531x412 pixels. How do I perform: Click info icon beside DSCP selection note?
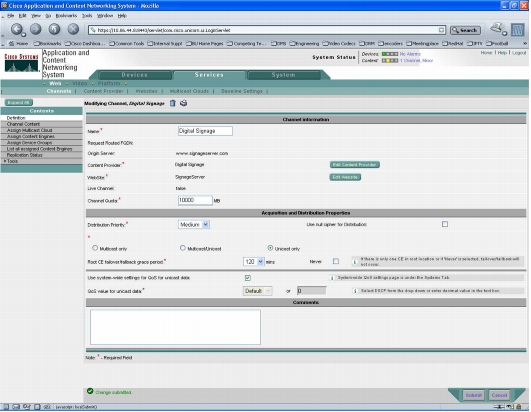pyautogui.click(x=355, y=291)
